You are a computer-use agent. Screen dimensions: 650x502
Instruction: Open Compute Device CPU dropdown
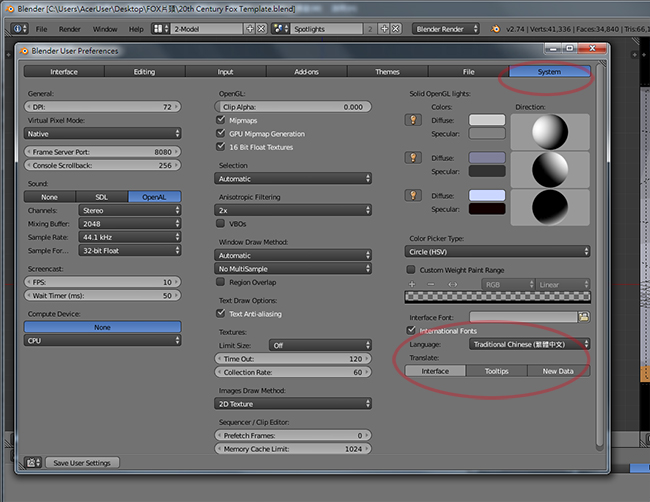pos(102,340)
